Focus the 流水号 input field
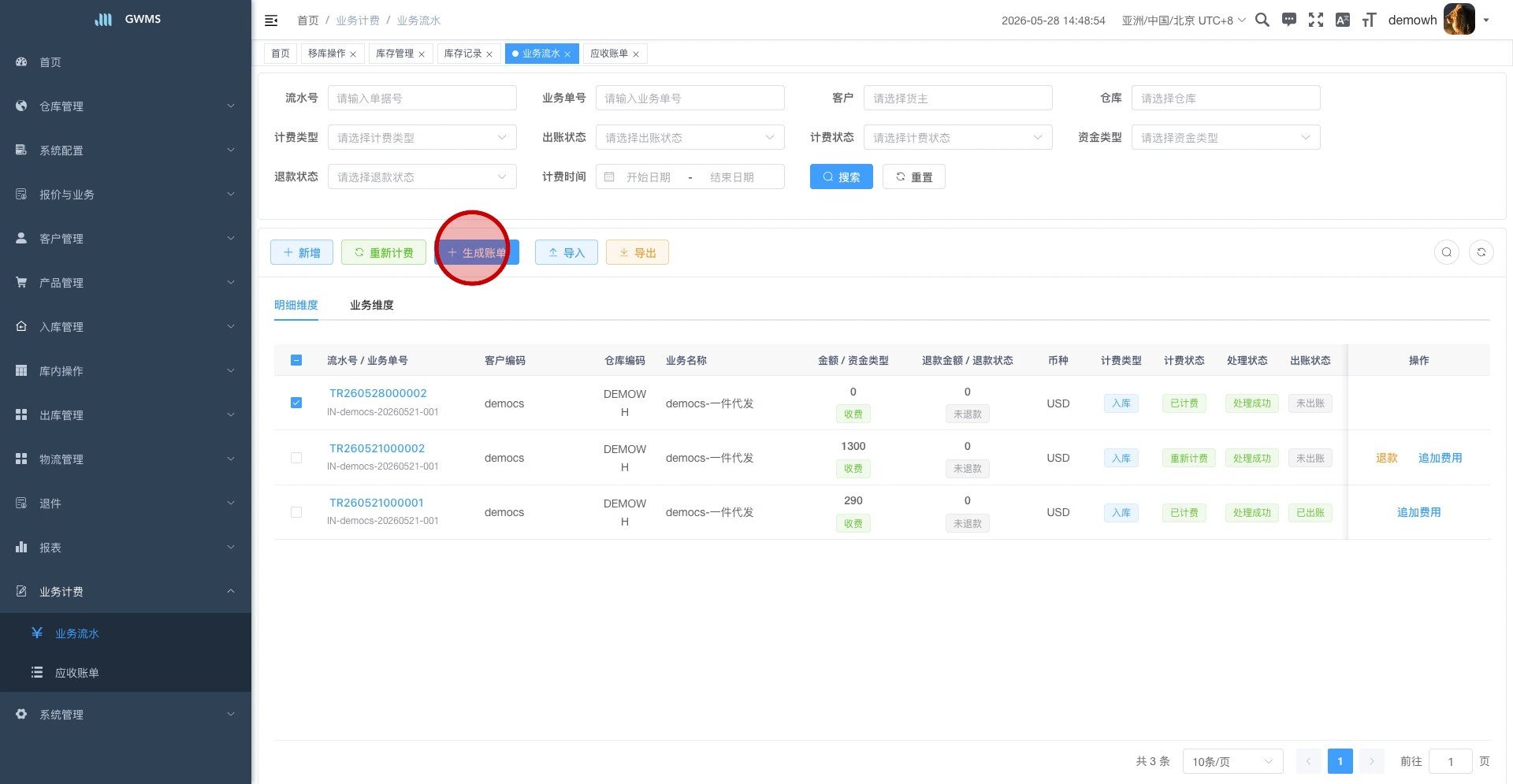The image size is (1513, 784). (x=422, y=98)
